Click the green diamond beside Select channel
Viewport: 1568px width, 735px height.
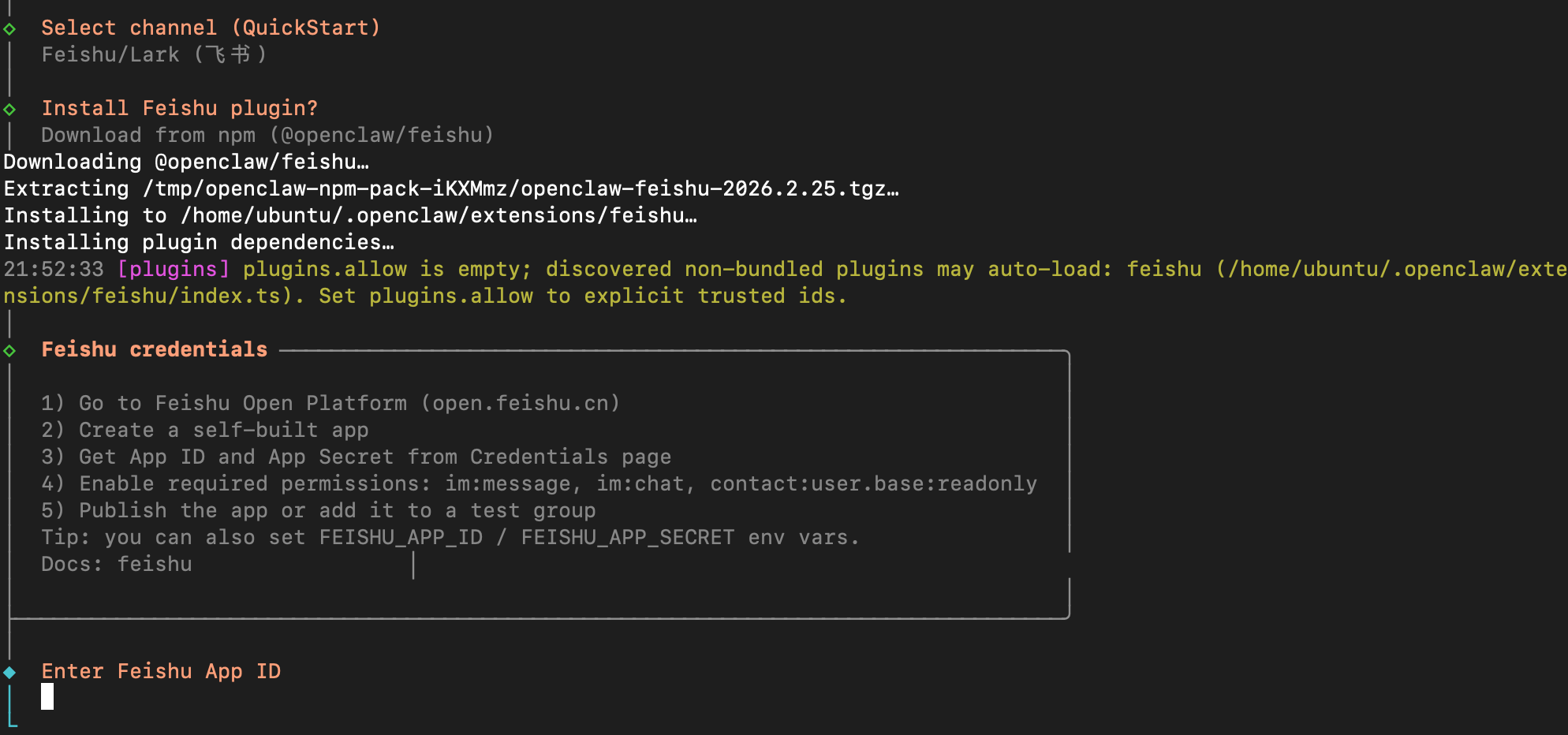click(9, 29)
